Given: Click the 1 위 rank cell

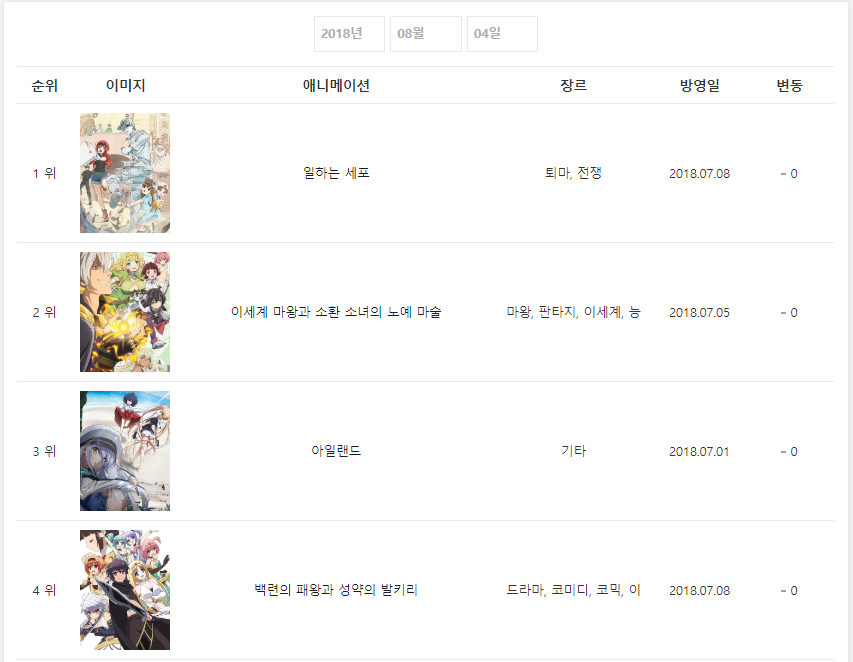Looking at the screenshot, I should 45,174.
